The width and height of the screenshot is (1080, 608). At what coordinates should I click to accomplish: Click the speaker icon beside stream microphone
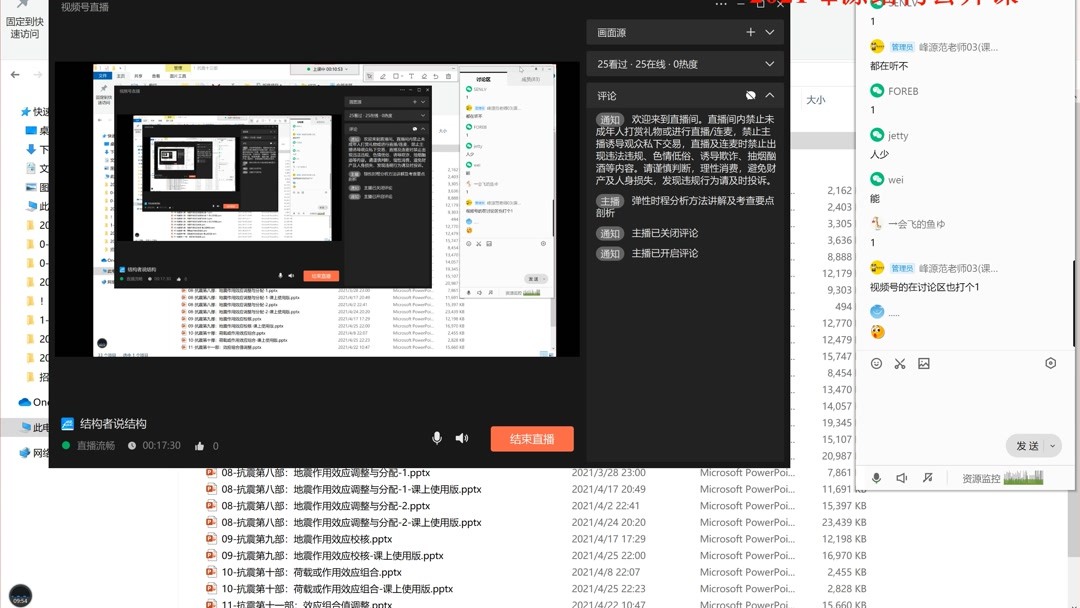click(x=460, y=437)
